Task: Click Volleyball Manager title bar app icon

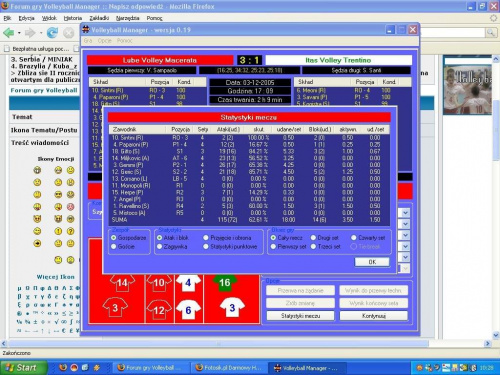Action: 86,30
